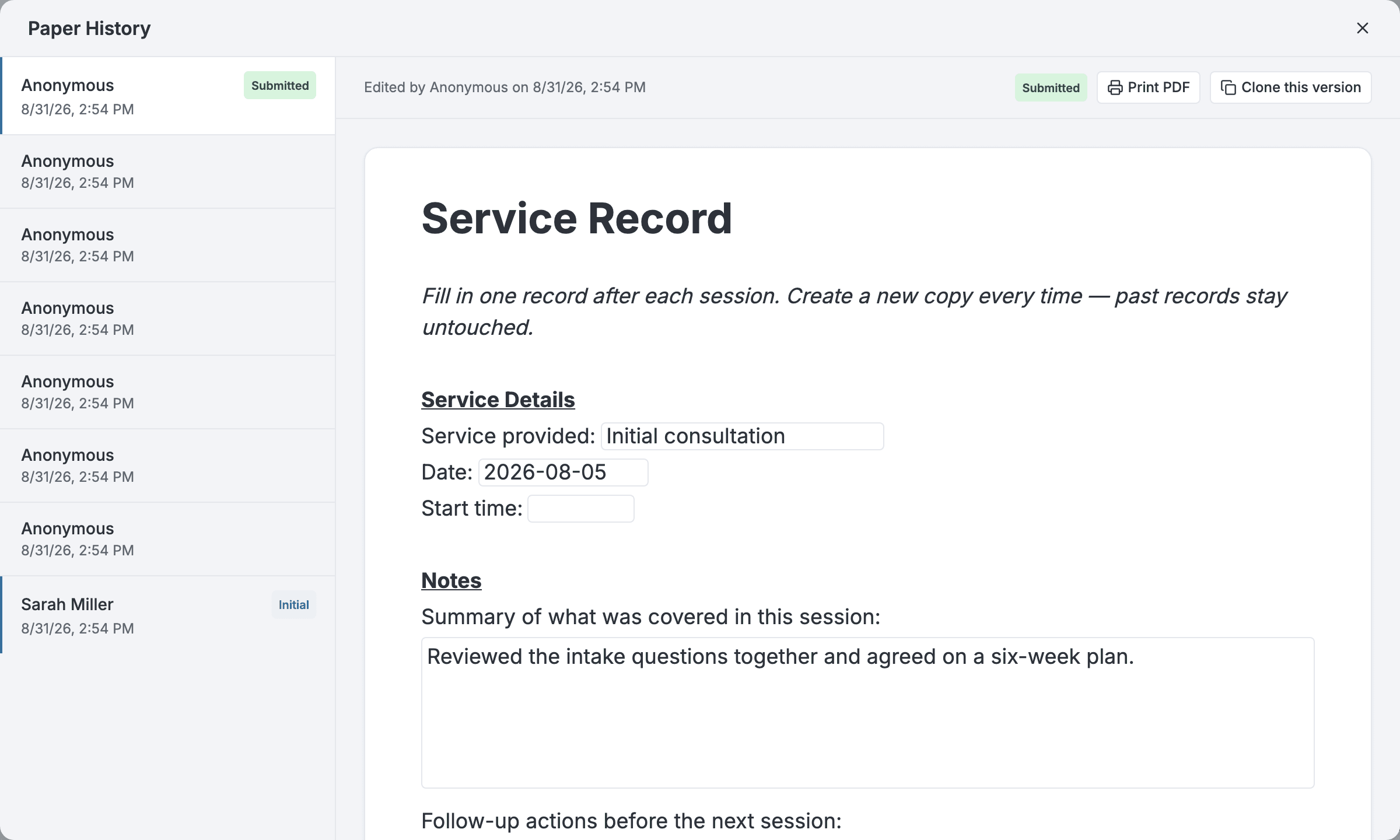Click the "Edited by Anonymous on 8/31/26" text
Screen dimensions: 1400x840
point(505,87)
